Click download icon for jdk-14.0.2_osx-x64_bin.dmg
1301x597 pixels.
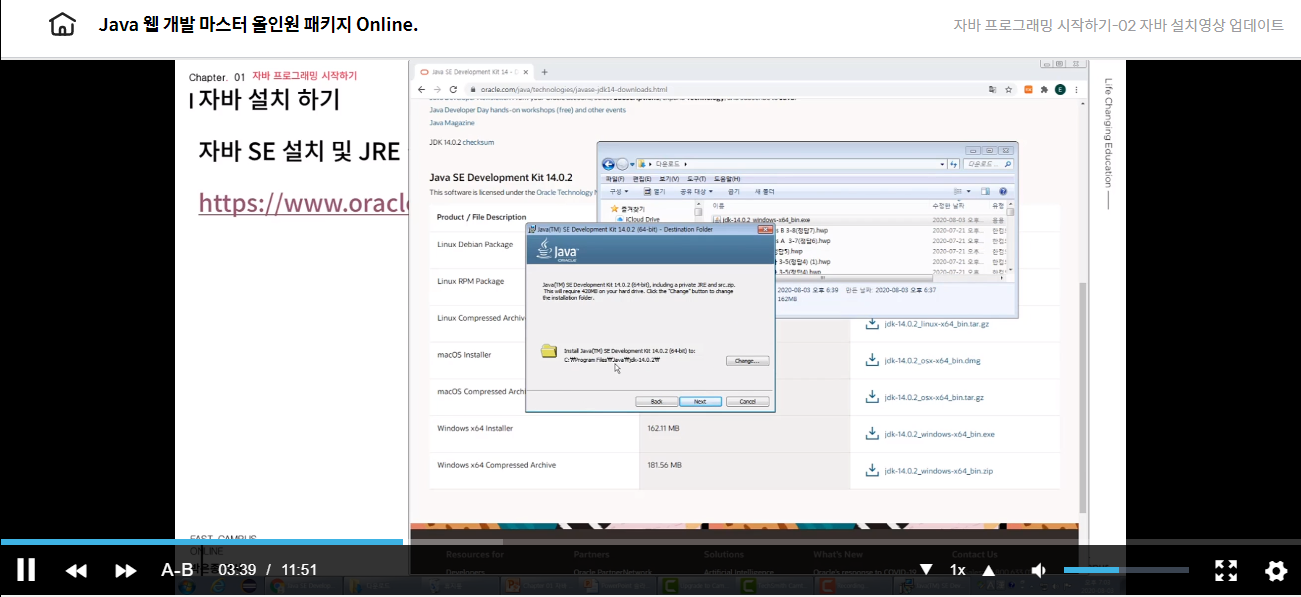point(871,360)
